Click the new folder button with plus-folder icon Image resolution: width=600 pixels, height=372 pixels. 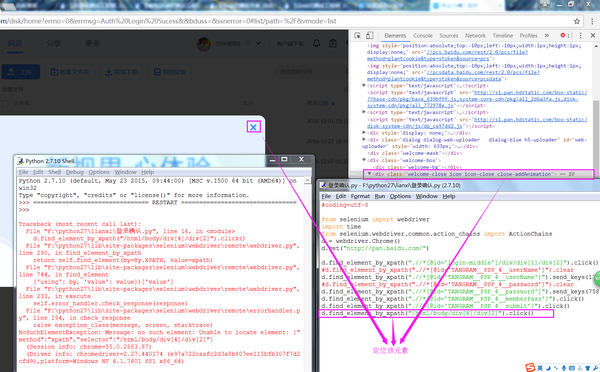(x=70, y=72)
